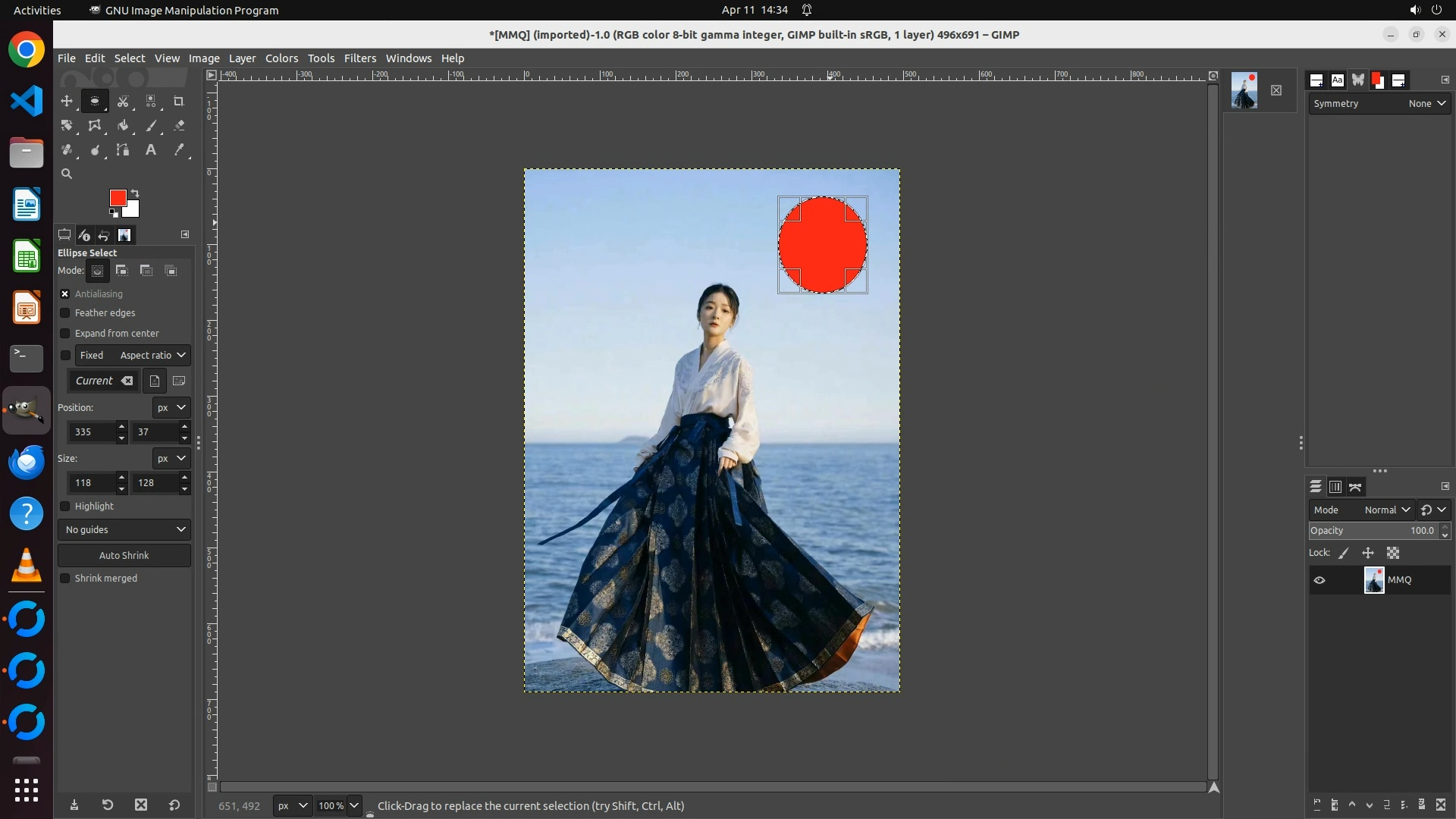Screen dimensions: 1456x819
Task: Open the layer Mode Normal dropdown
Action: 1386,510
